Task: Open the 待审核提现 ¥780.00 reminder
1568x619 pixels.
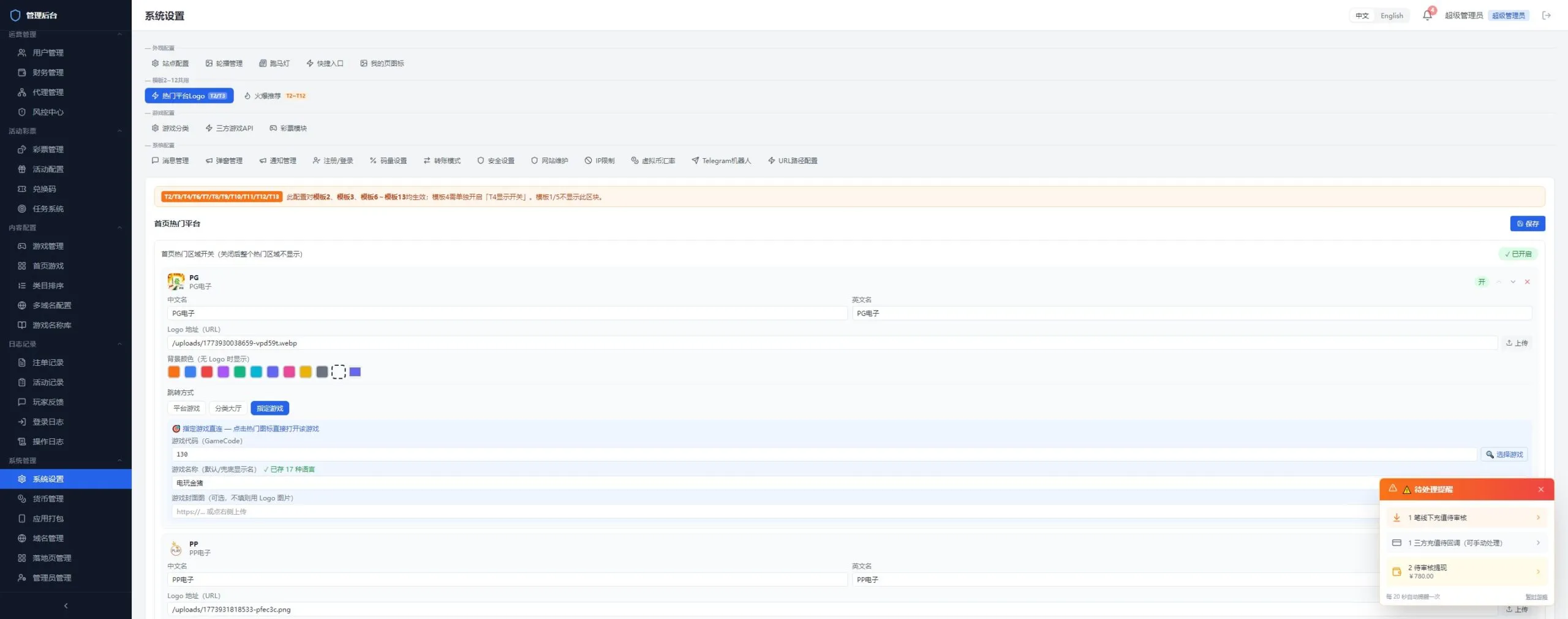Action: (x=1466, y=571)
